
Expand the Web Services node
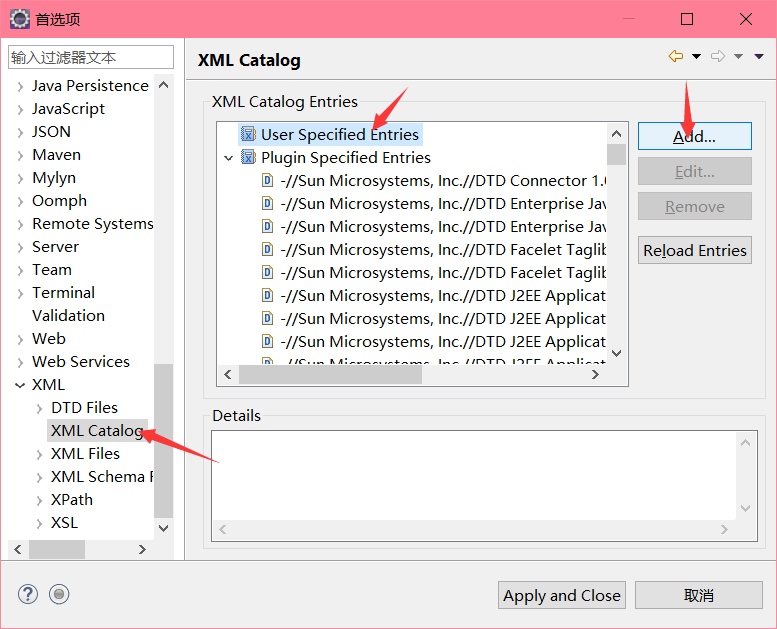click(x=20, y=362)
